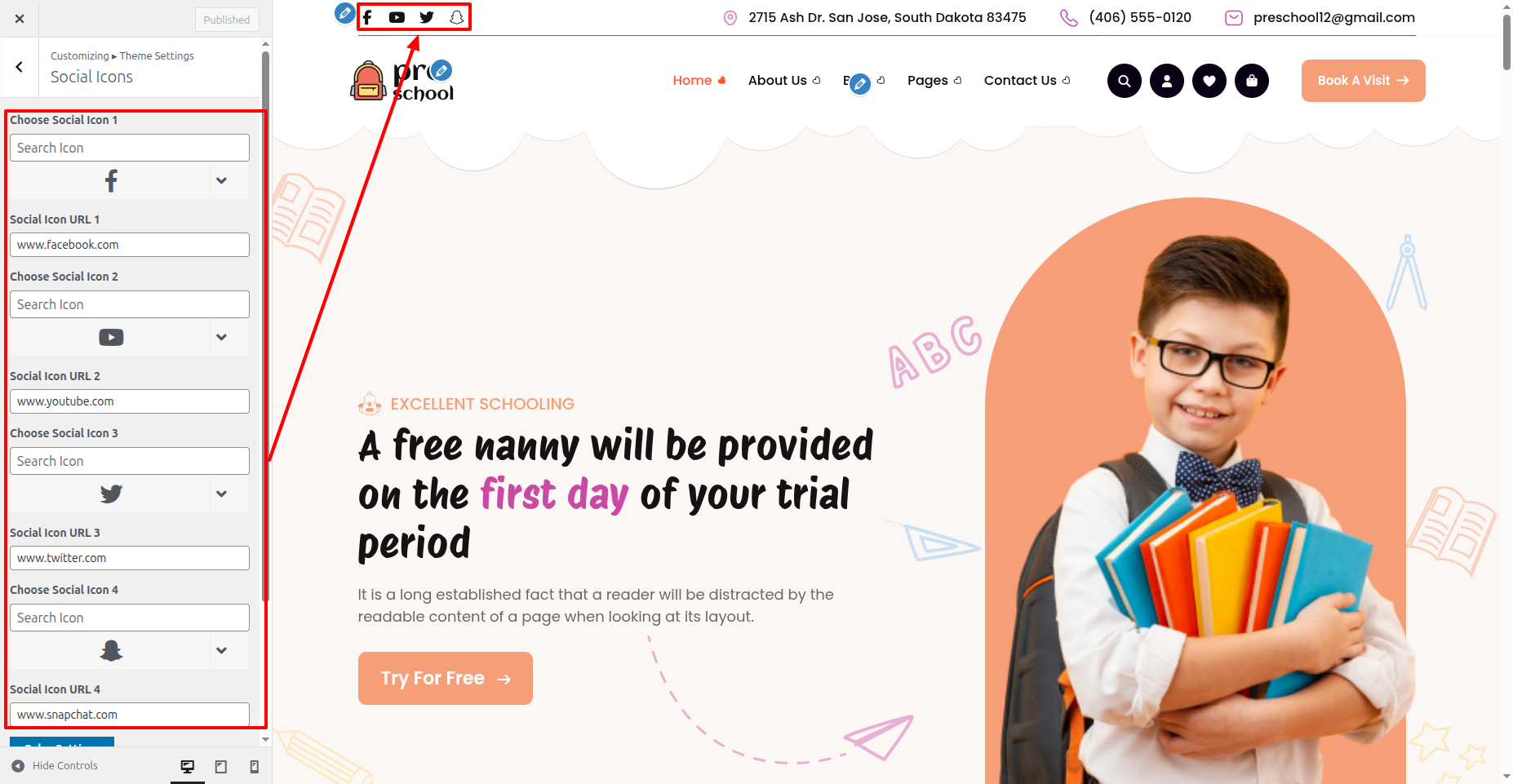Click the Social Icon URL 3 field
1513x784 pixels.
pyautogui.click(x=130, y=558)
